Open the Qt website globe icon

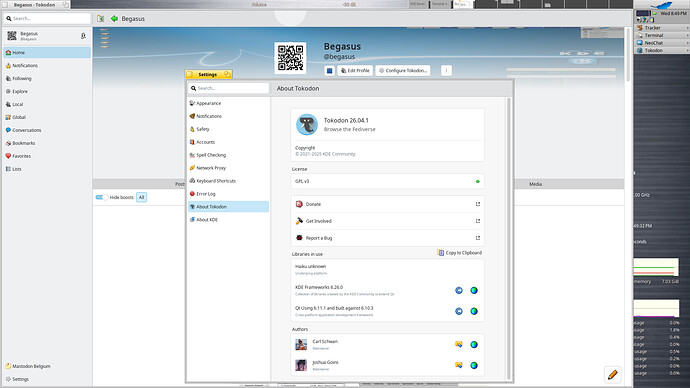(474, 311)
